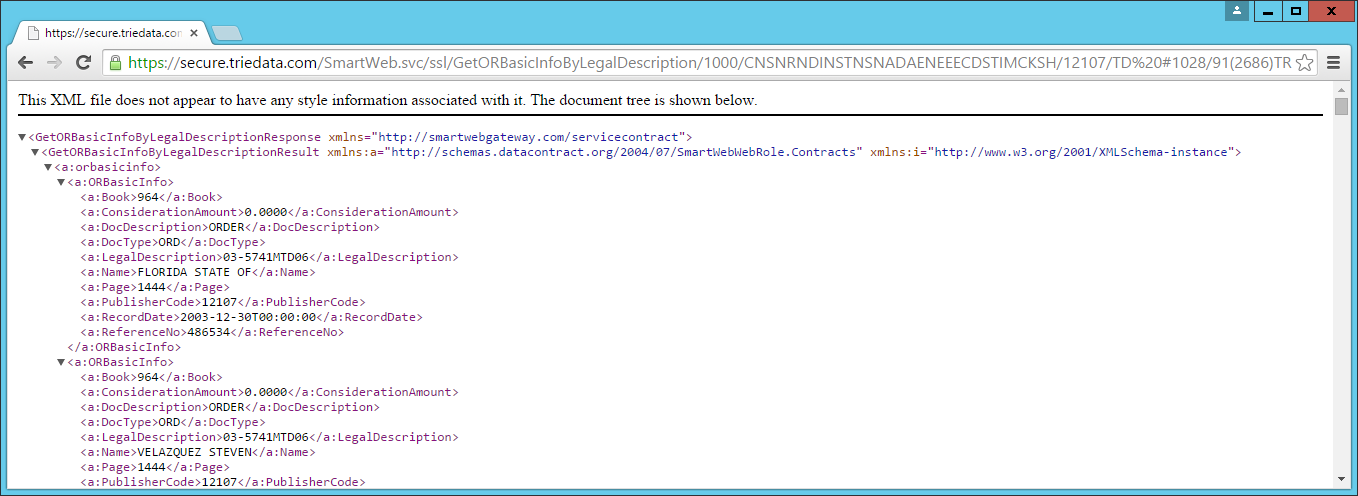Viewport: 1358px width, 496px height.
Task: Click the Forward navigation arrow
Action: click(x=55, y=63)
